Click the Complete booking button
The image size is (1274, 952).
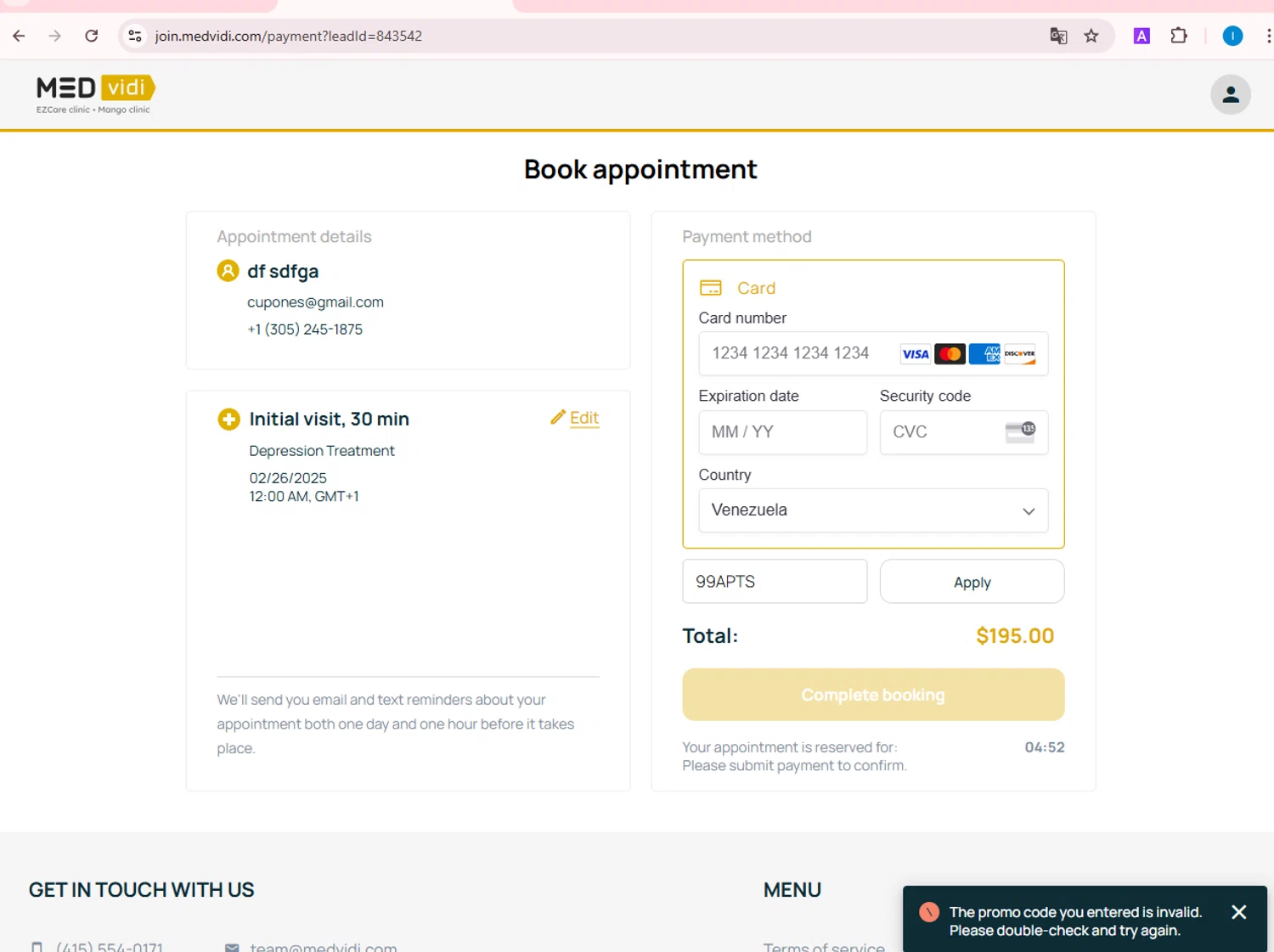tap(873, 695)
